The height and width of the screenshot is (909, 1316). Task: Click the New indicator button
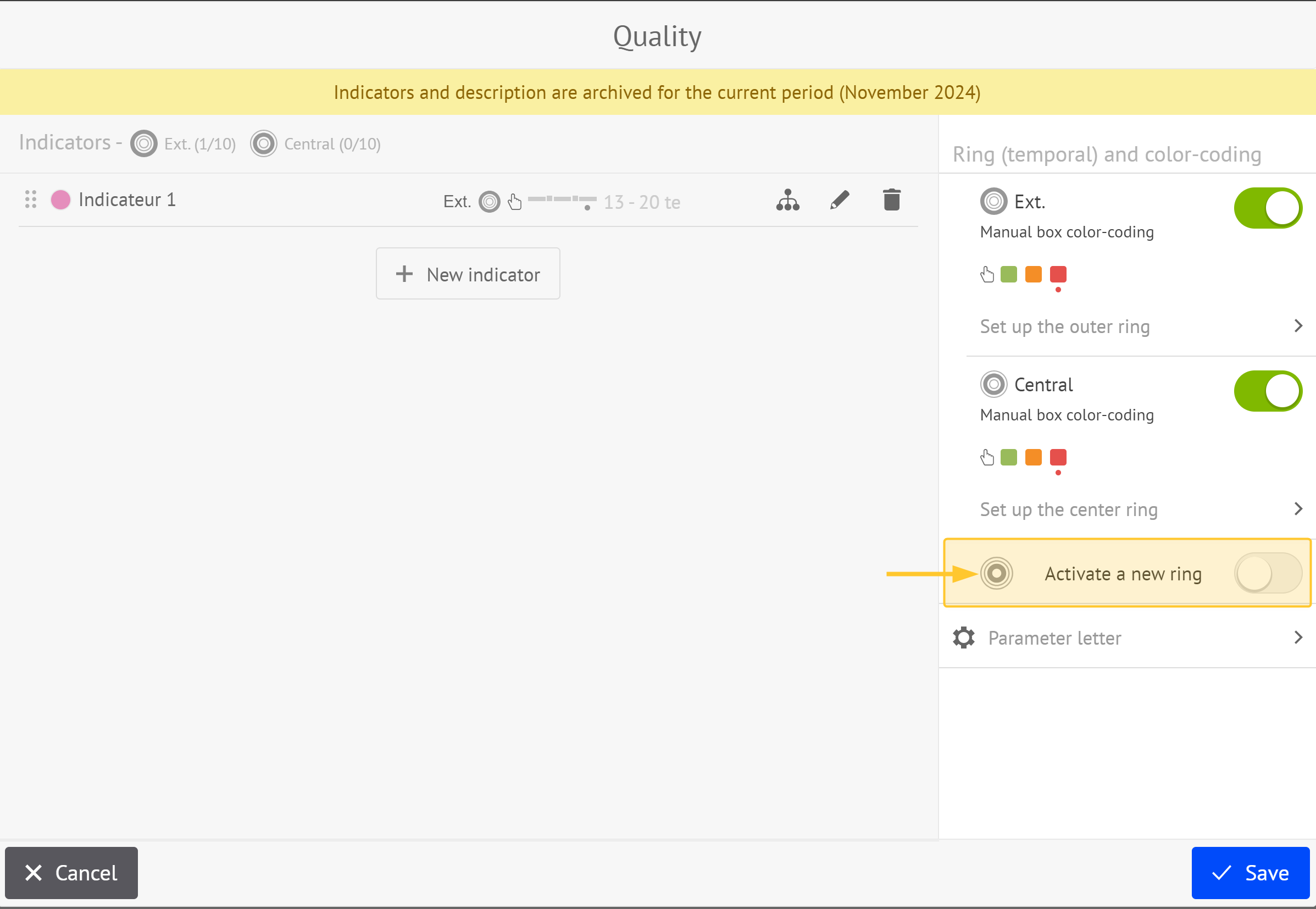[467, 274]
